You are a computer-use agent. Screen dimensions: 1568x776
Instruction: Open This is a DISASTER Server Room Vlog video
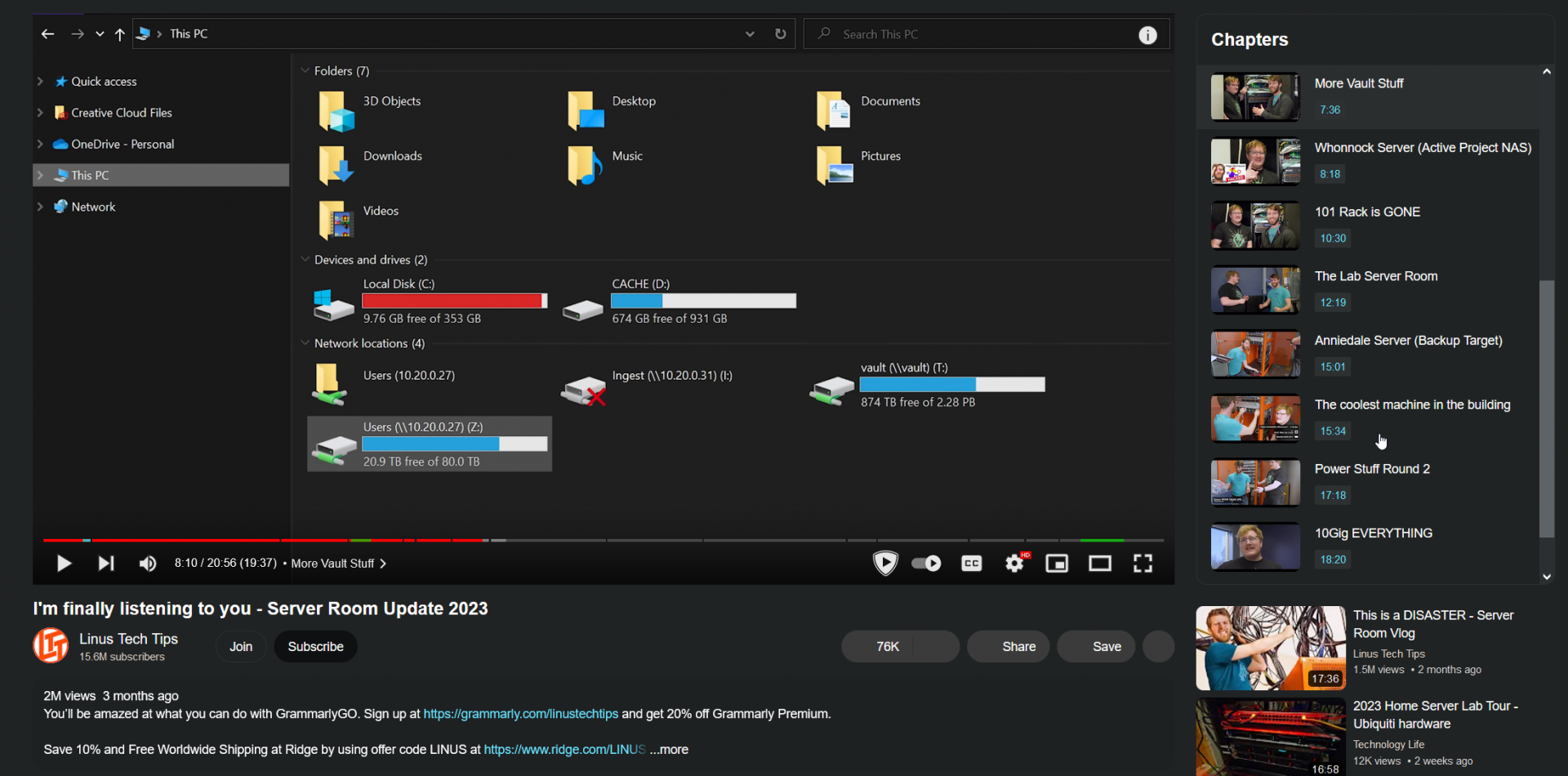click(1272, 648)
